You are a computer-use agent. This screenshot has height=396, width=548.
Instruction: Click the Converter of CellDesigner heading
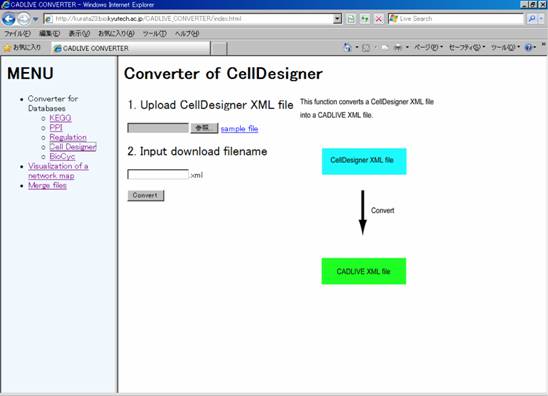(223, 74)
